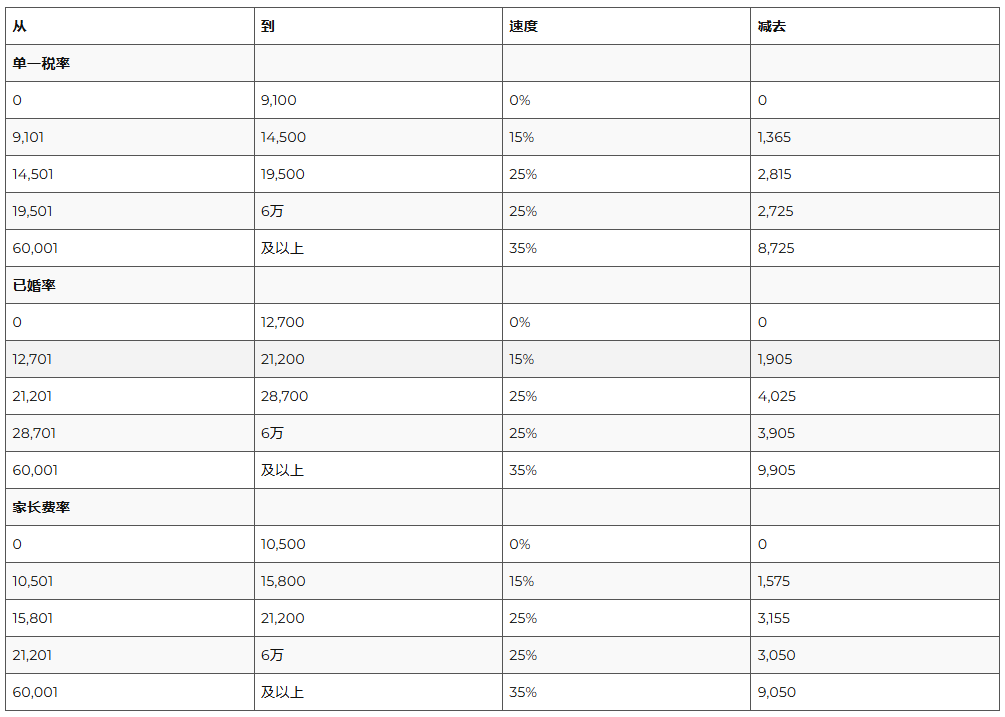The image size is (1005, 717).
Task: Select the deduction cell showing 1,365
Action: point(774,137)
